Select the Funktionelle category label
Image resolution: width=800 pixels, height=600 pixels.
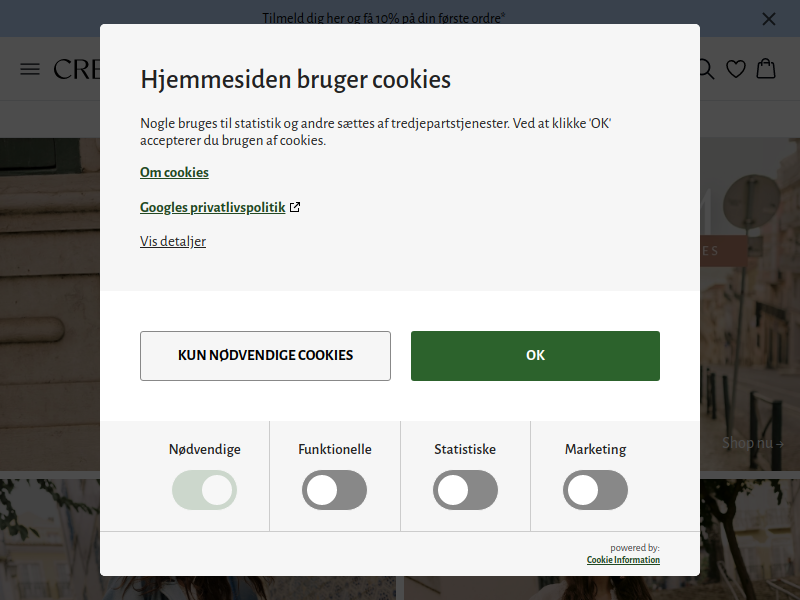tap(335, 449)
